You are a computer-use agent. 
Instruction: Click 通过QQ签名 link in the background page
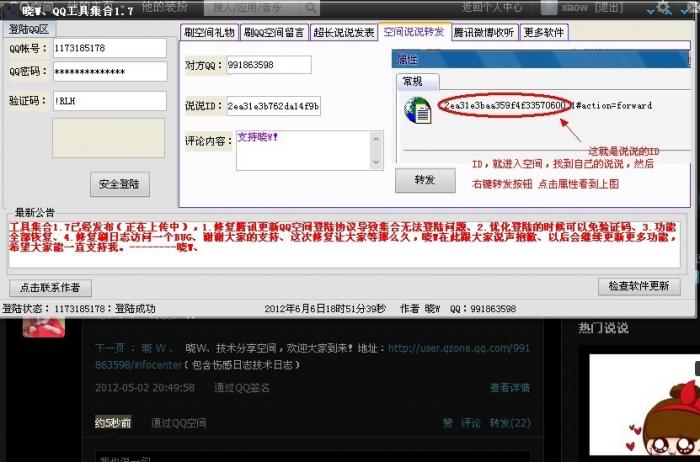(x=242, y=387)
